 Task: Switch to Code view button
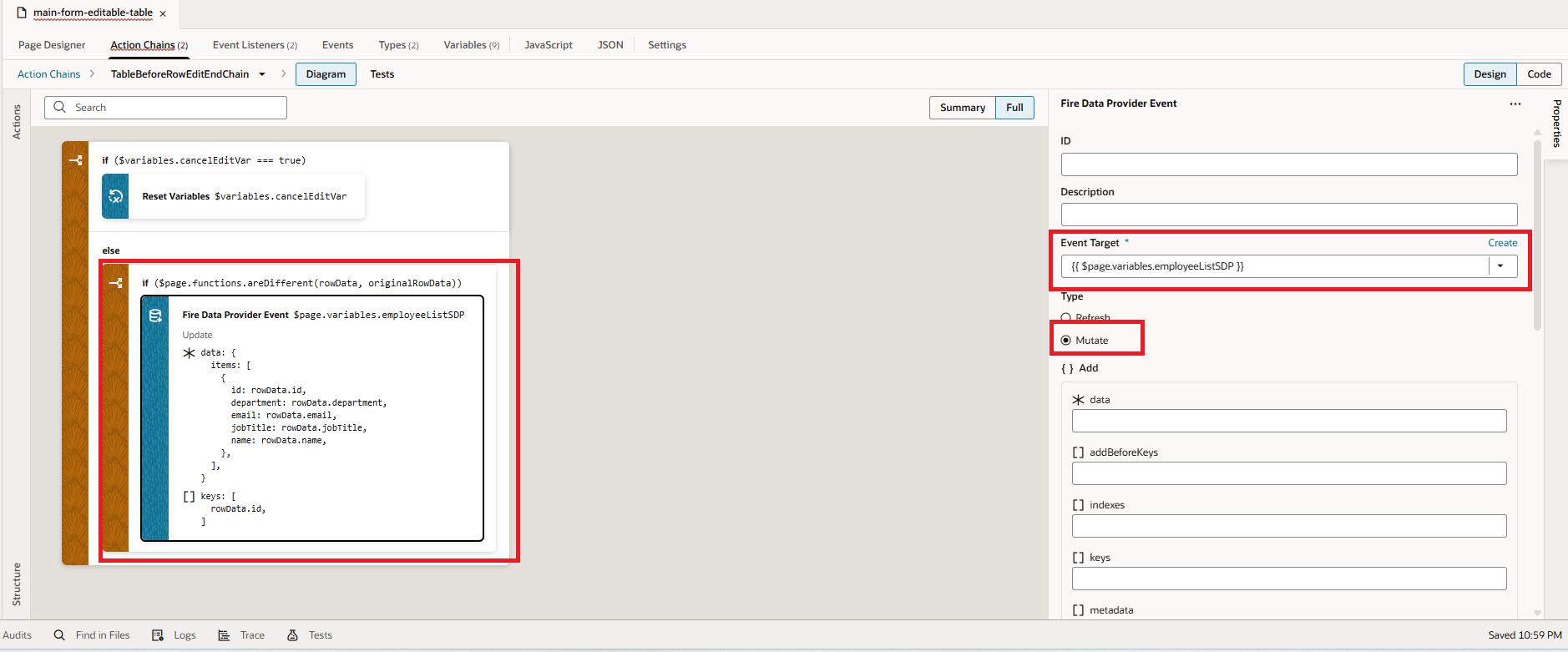click(x=1539, y=74)
